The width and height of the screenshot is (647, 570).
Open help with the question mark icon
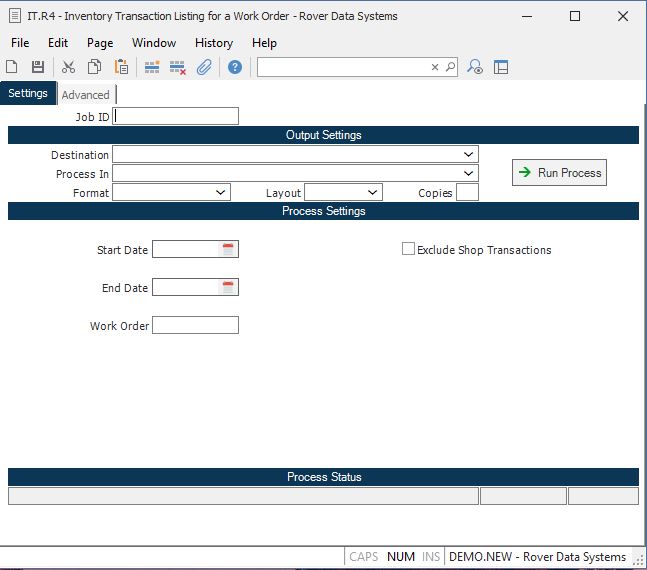pyautogui.click(x=235, y=67)
